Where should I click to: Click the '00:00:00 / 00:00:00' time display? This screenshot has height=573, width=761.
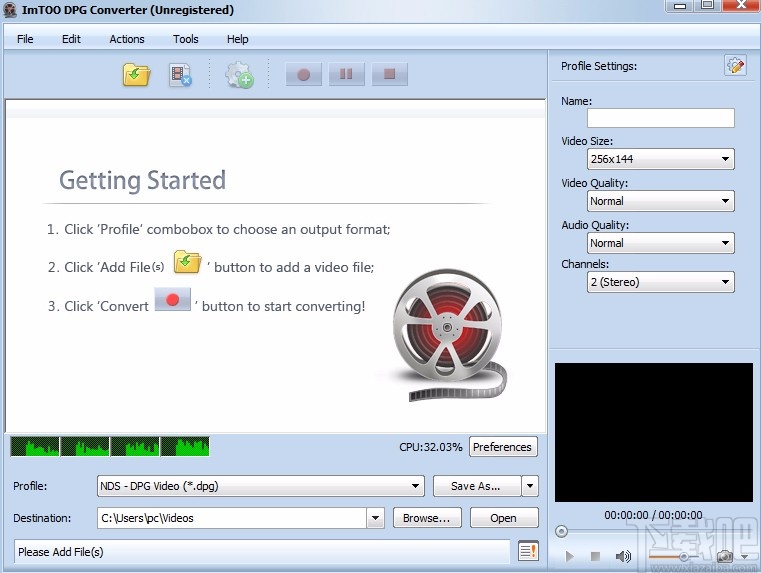653,515
